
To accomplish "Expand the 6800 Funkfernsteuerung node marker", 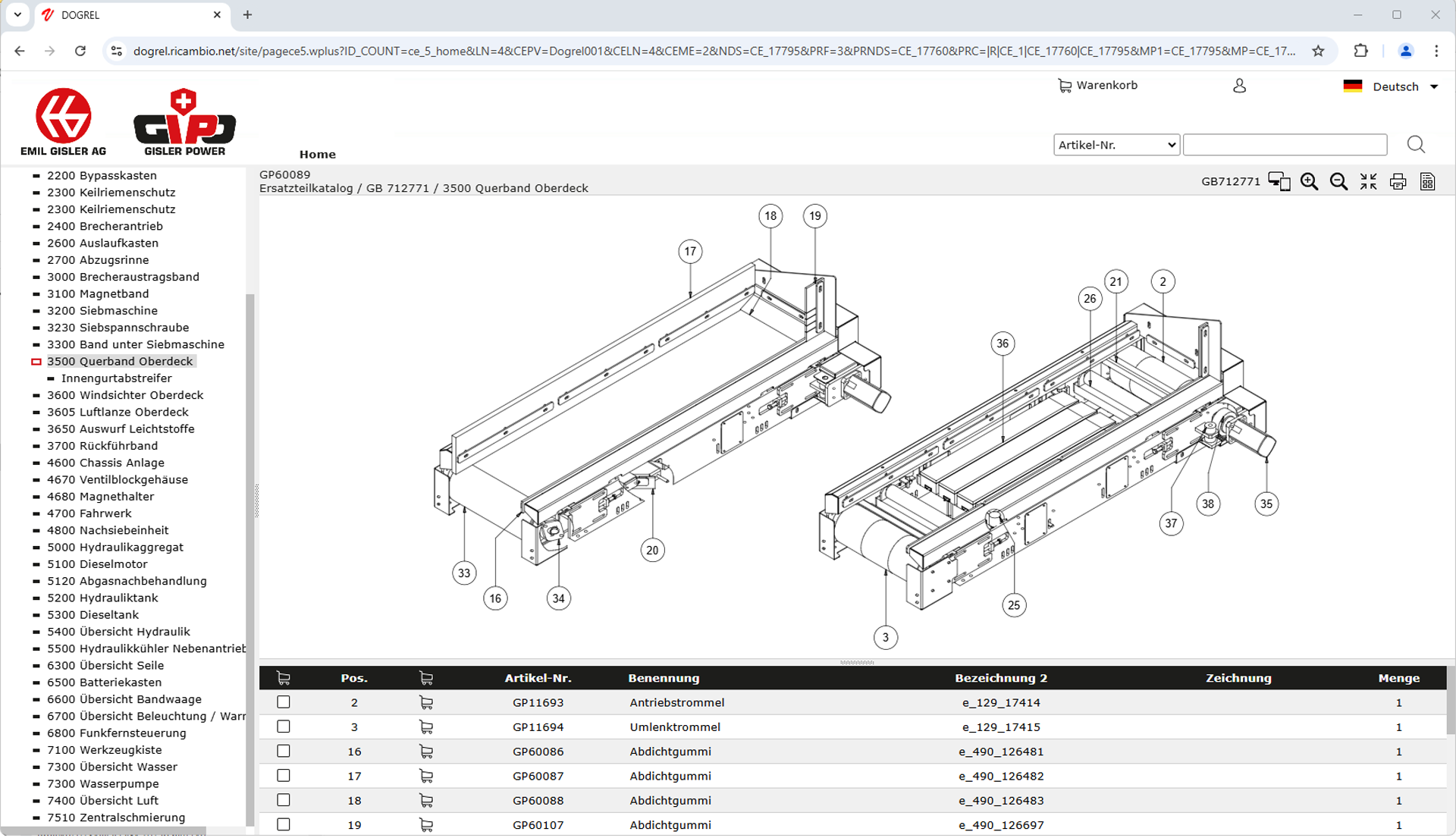I will 36,733.
